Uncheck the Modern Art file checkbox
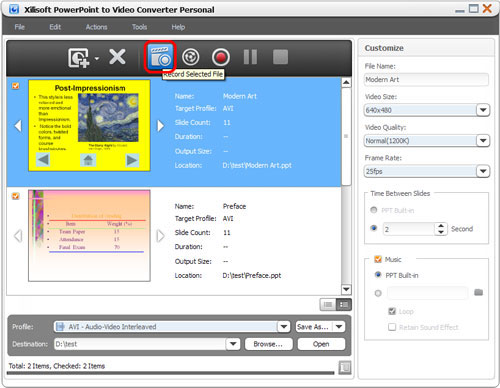The image size is (500, 388). (x=15, y=86)
